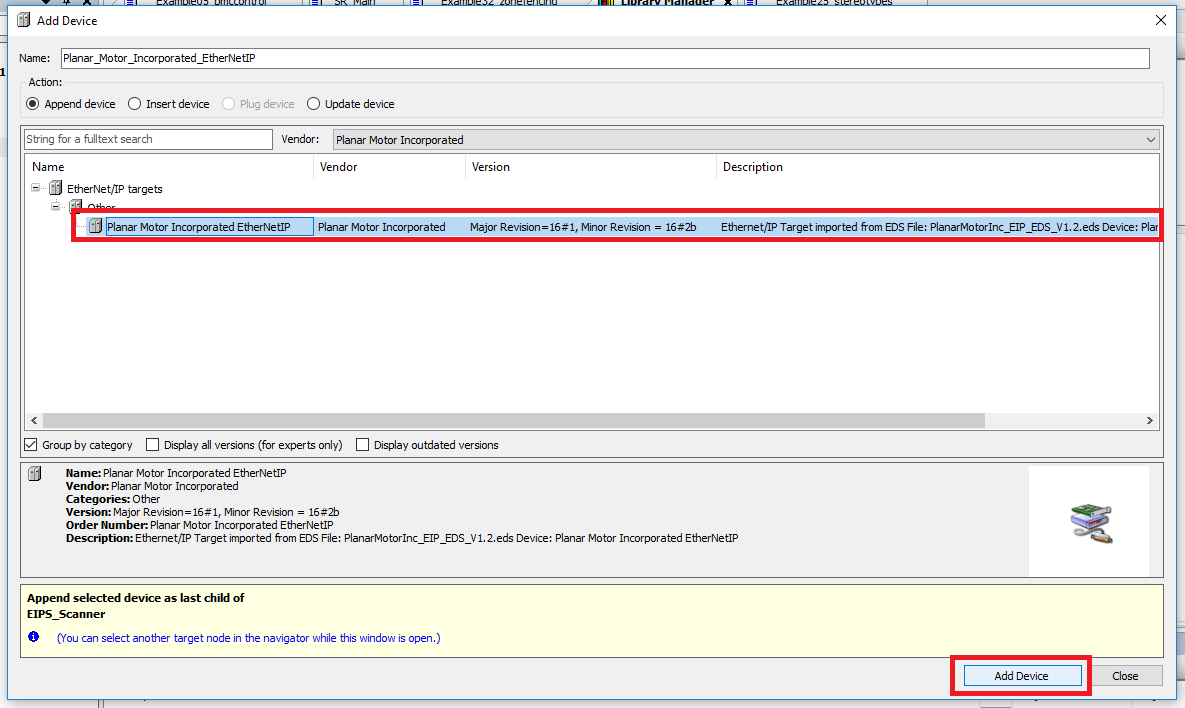Click the device preview image thumbnail

(1090, 523)
